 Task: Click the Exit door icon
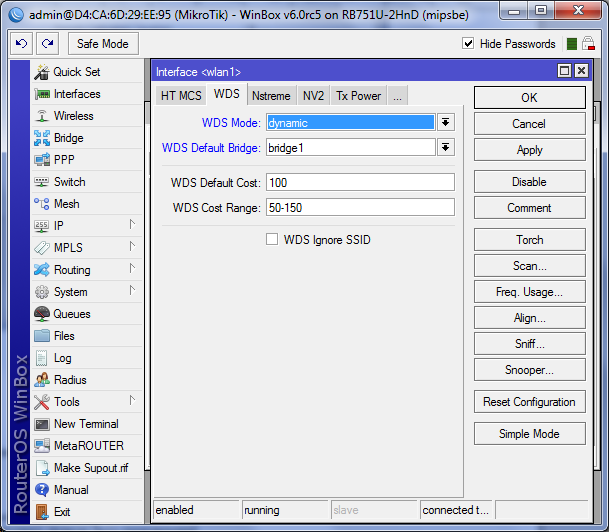pyautogui.click(x=42, y=512)
